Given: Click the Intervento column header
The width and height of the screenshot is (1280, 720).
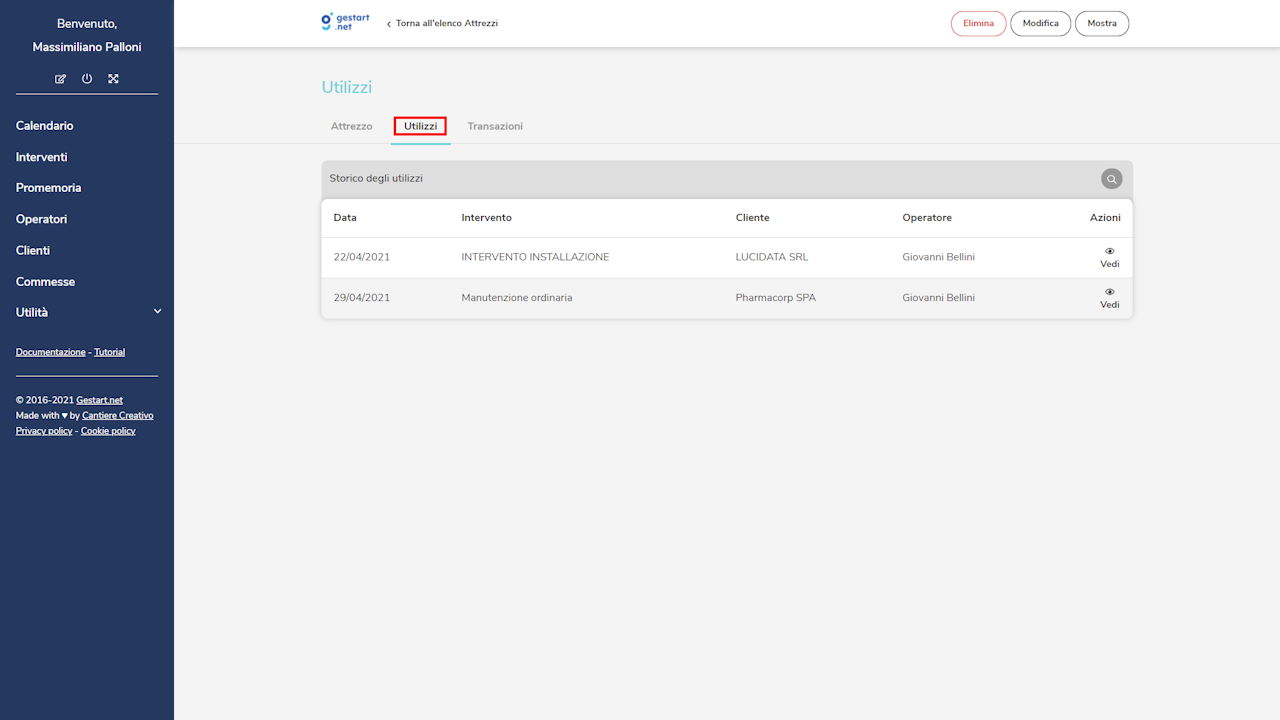Looking at the screenshot, I should 486,218.
